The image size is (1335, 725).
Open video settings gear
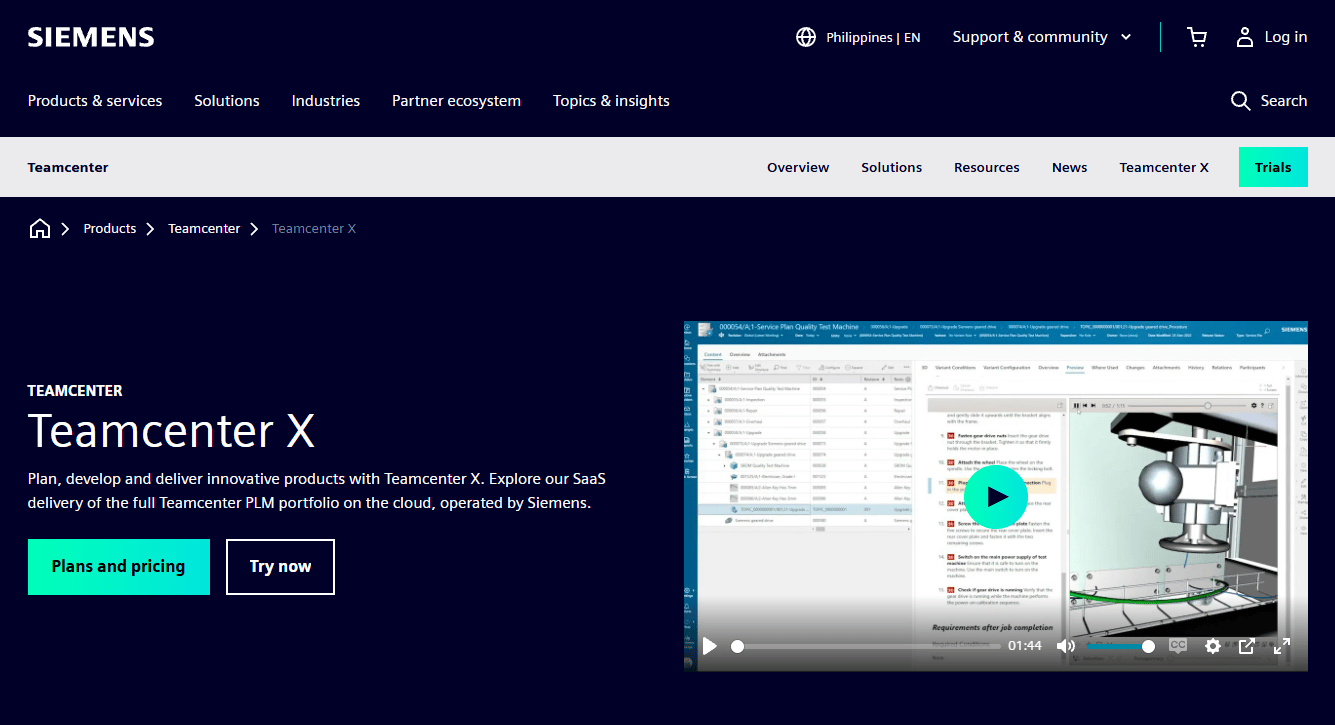pyautogui.click(x=1213, y=646)
